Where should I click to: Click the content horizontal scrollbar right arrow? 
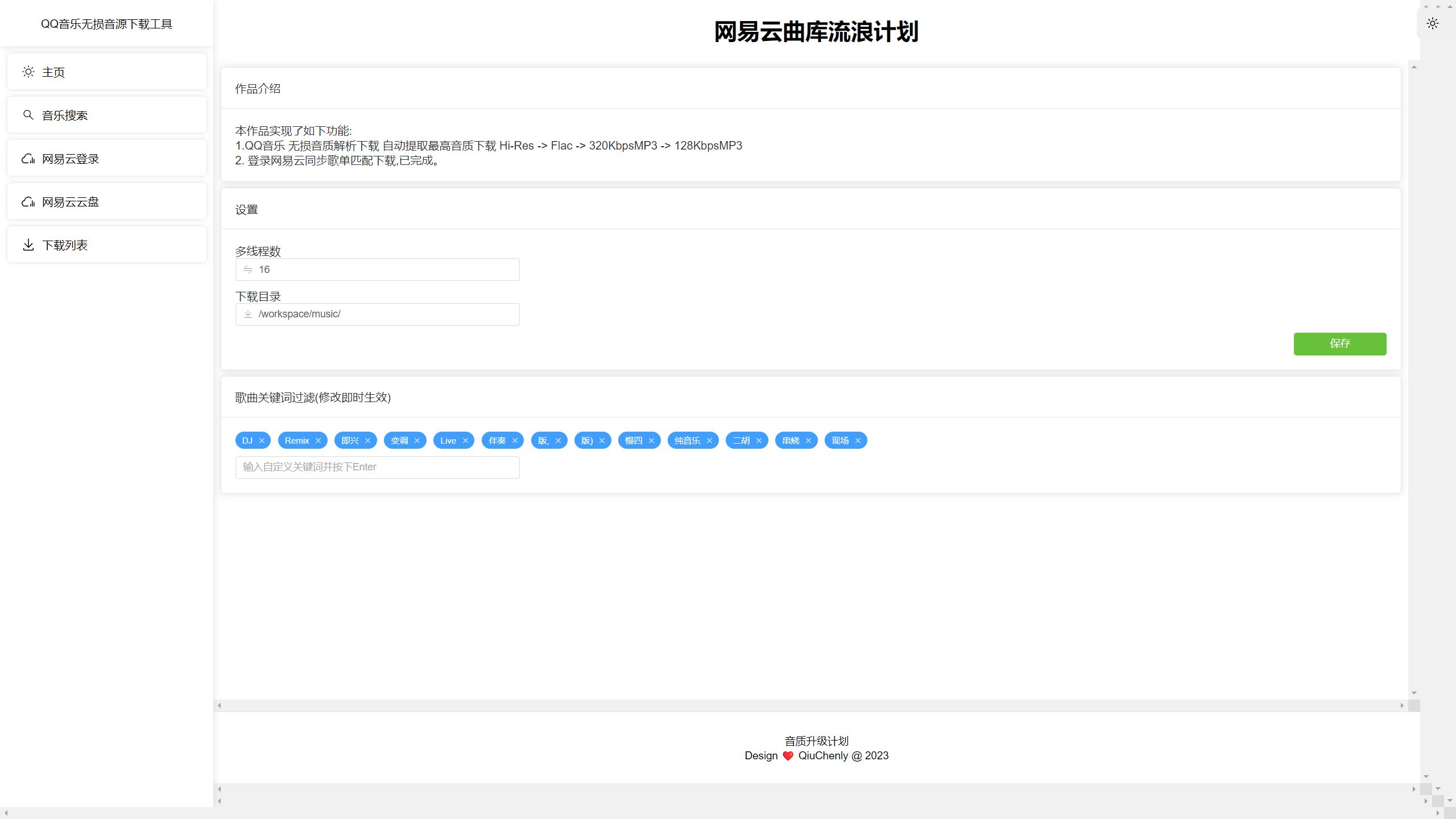[x=1402, y=705]
